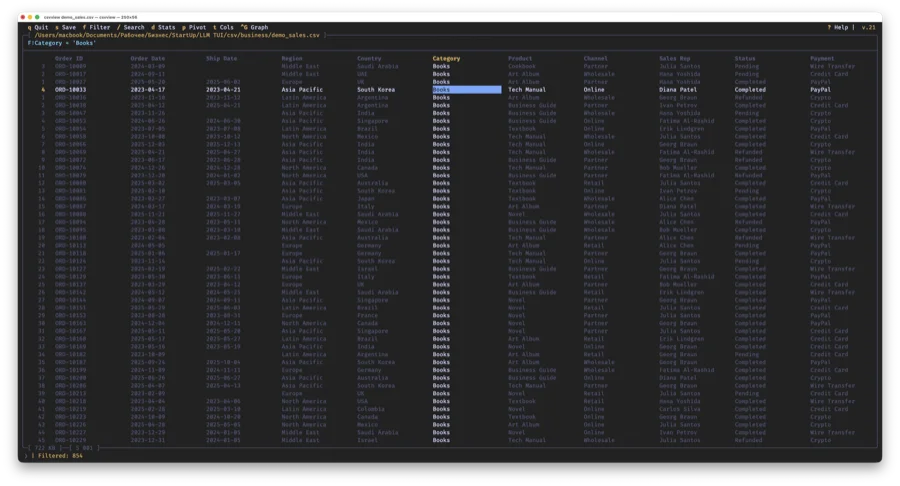Click the highlighted Category column header

446,58
